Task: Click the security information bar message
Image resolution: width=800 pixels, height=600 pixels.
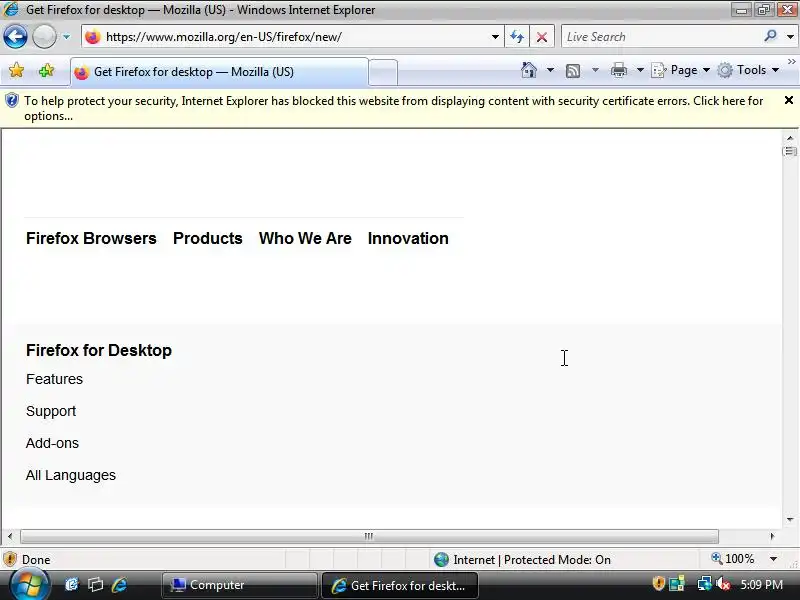Action: [x=393, y=108]
